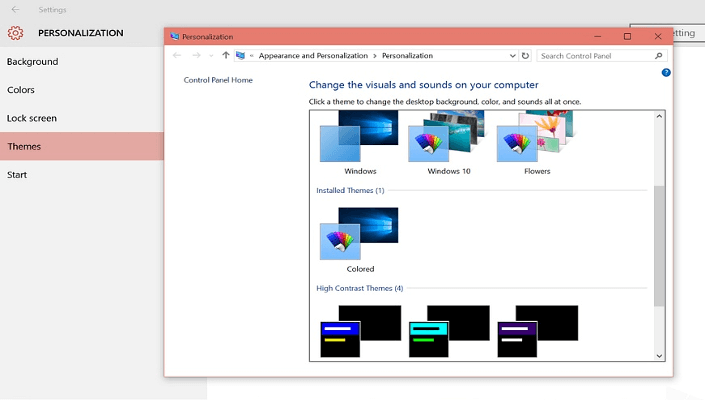Click the Control Panel address bar icon
Screen dimensions: 705x400
[241, 55]
